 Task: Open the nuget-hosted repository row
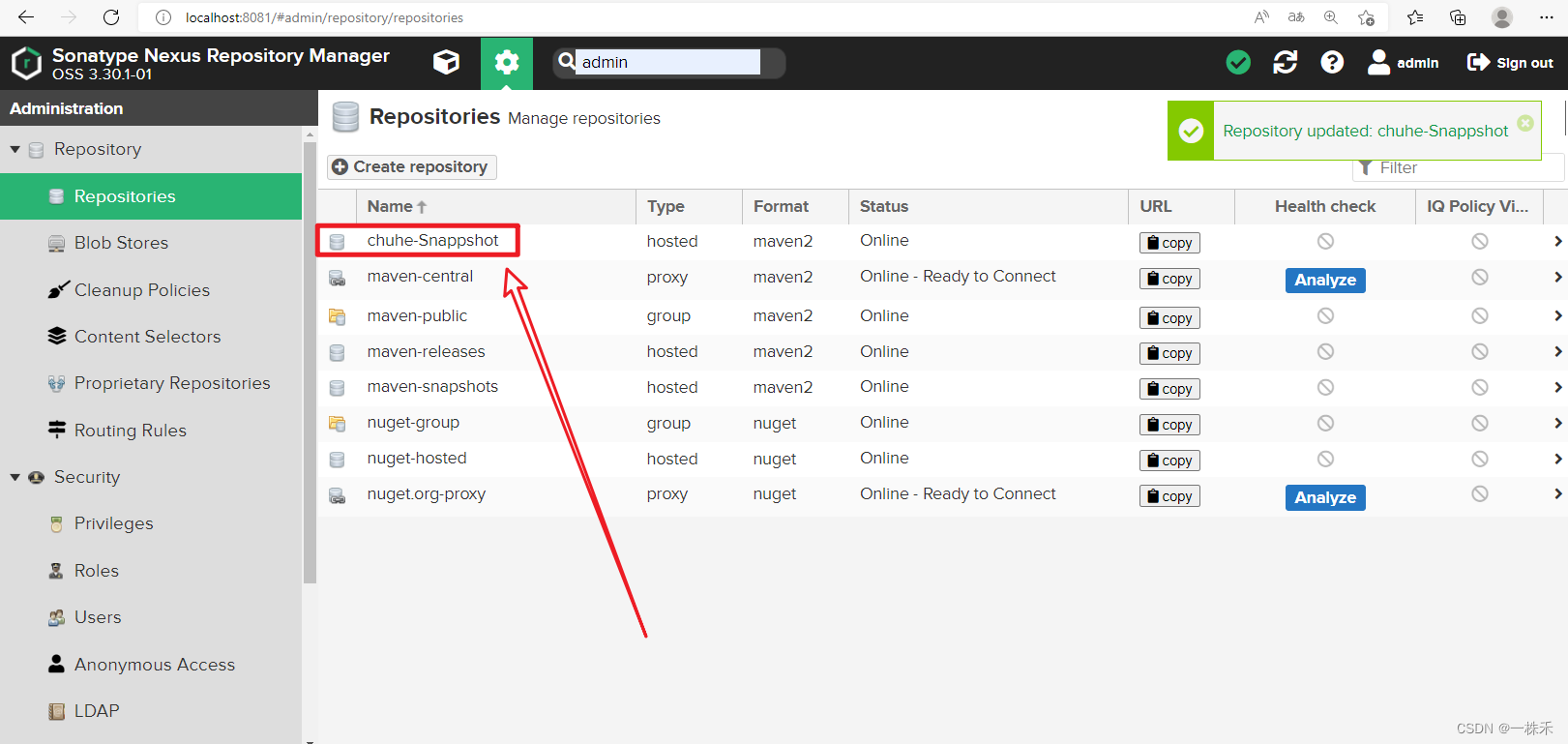(x=942, y=459)
